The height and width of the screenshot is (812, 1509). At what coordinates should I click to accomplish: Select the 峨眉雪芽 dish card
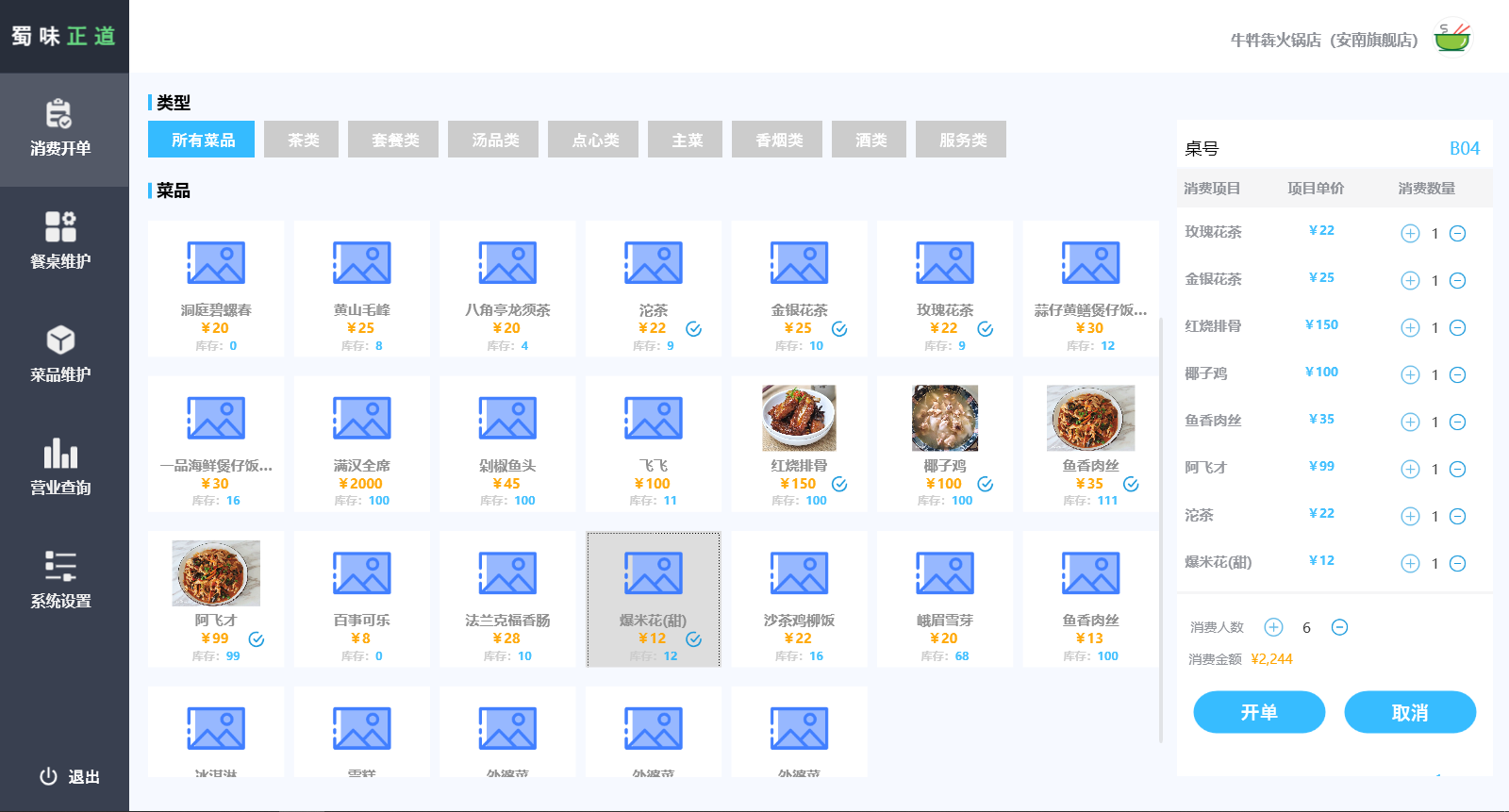coord(945,599)
